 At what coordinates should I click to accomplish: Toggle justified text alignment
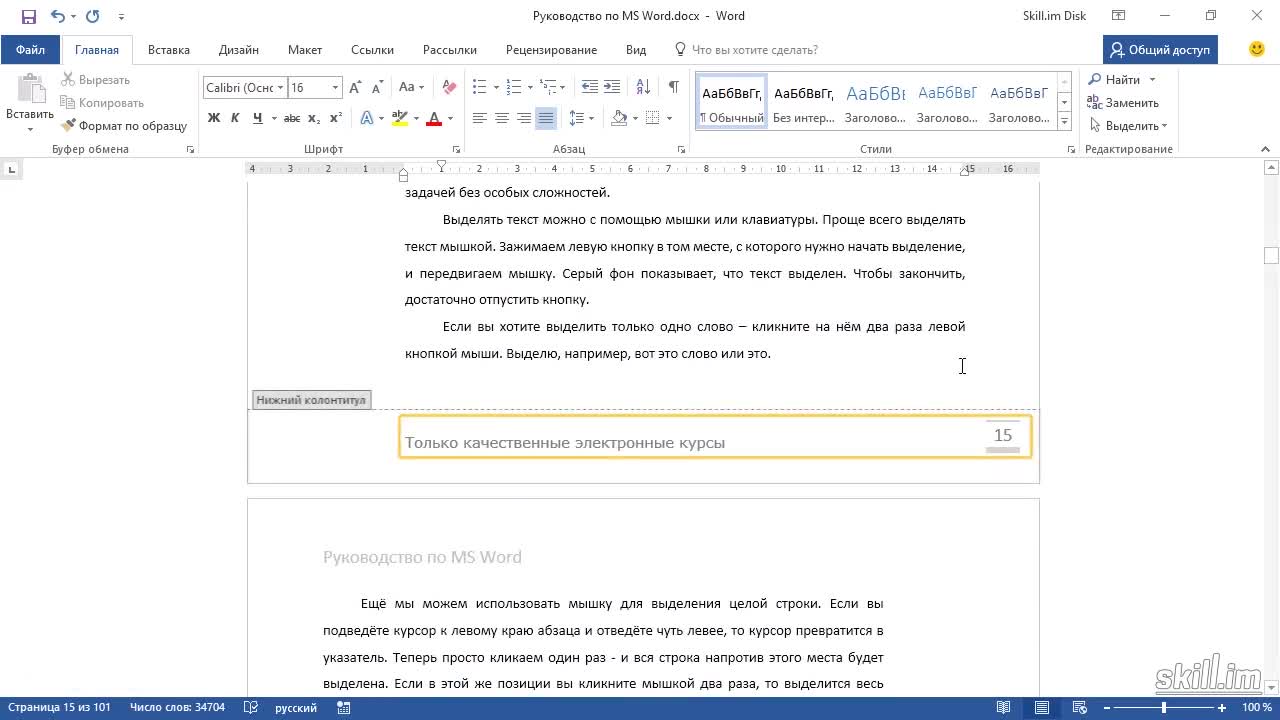[x=545, y=118]
